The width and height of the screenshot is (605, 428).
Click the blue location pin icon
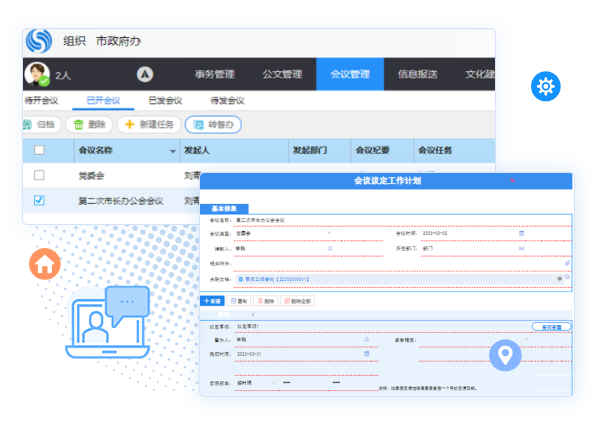[x=505, y=355]
